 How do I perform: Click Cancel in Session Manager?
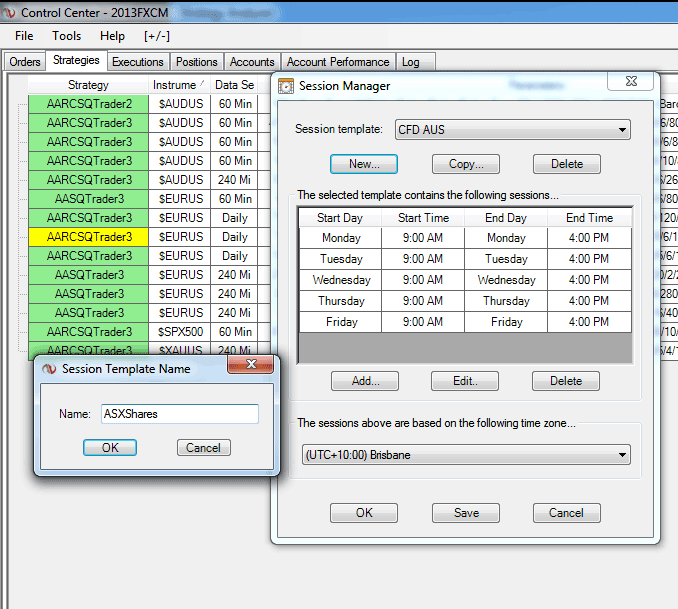[567, 513]
